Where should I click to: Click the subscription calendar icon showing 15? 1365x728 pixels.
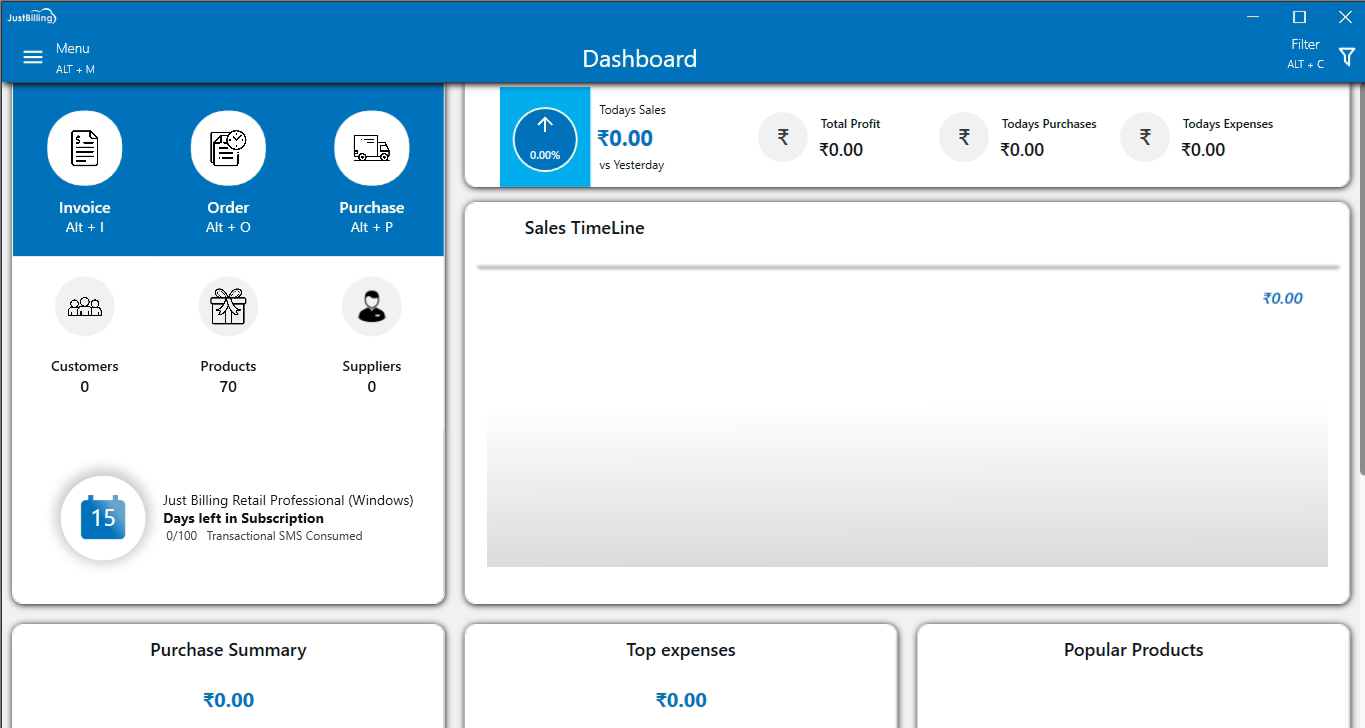103,517
